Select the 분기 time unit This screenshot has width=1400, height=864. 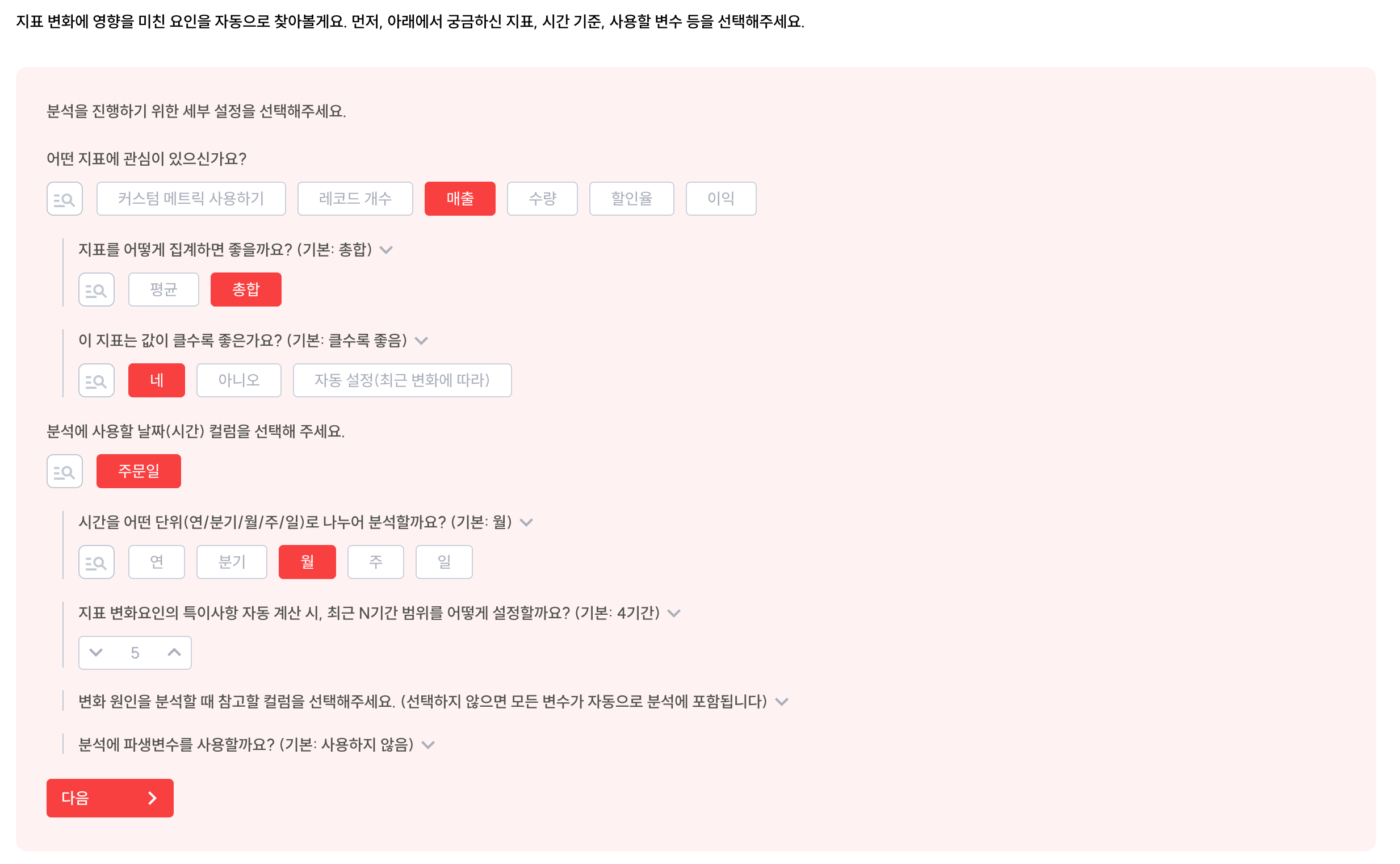click(232, 563)
